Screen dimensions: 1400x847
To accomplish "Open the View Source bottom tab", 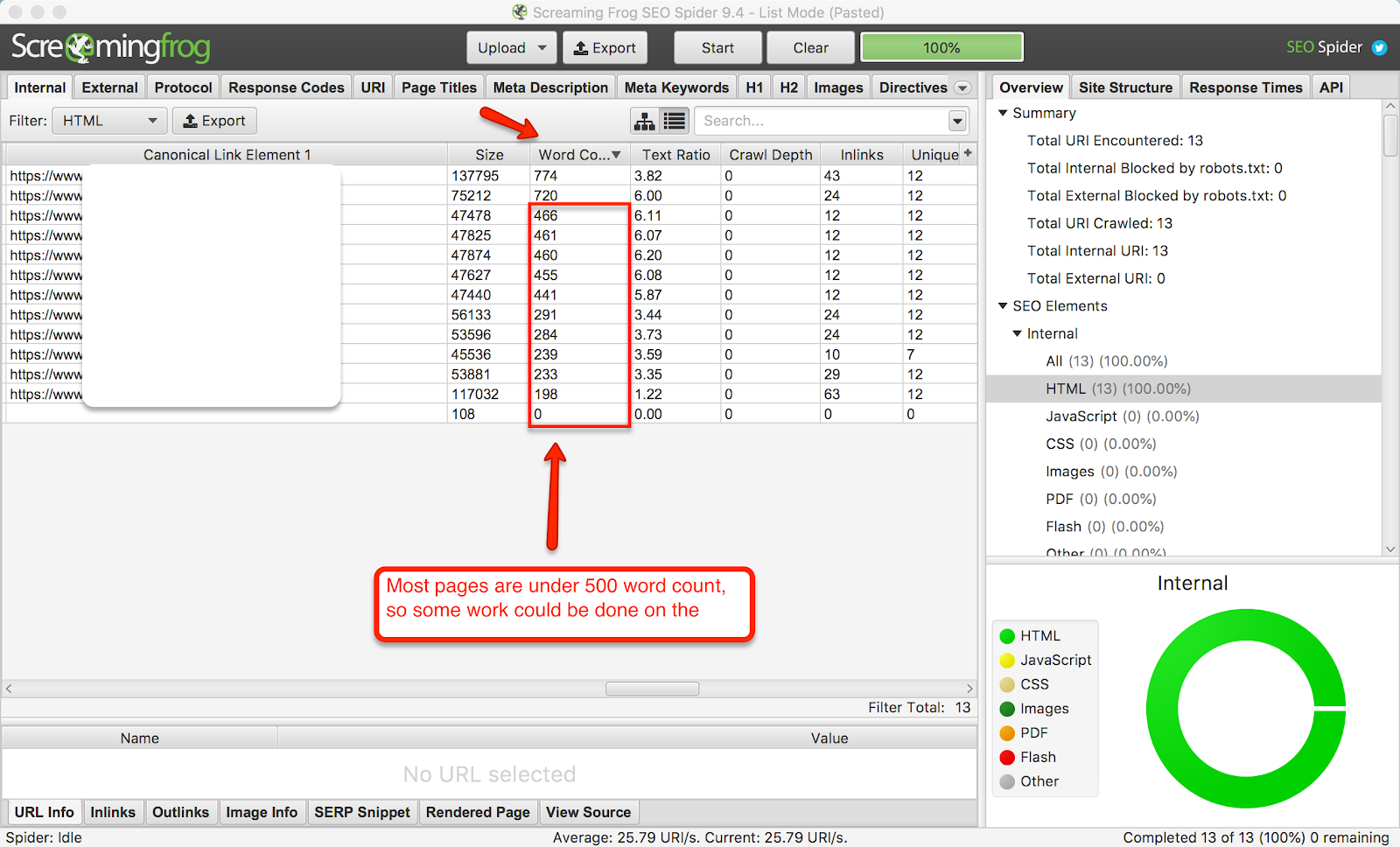I will click(588, 812).
